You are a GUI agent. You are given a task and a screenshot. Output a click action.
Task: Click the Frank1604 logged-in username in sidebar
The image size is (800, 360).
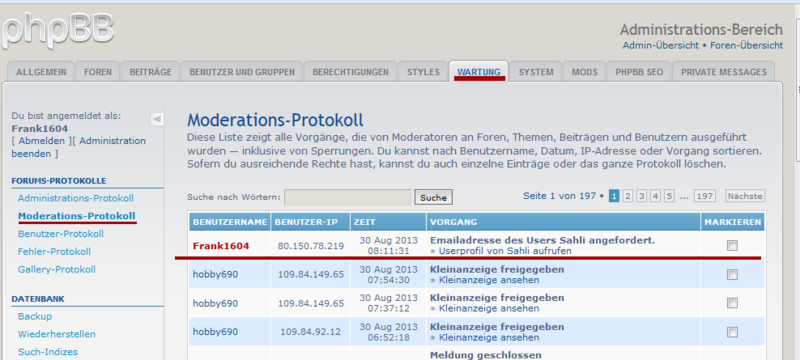40,128
